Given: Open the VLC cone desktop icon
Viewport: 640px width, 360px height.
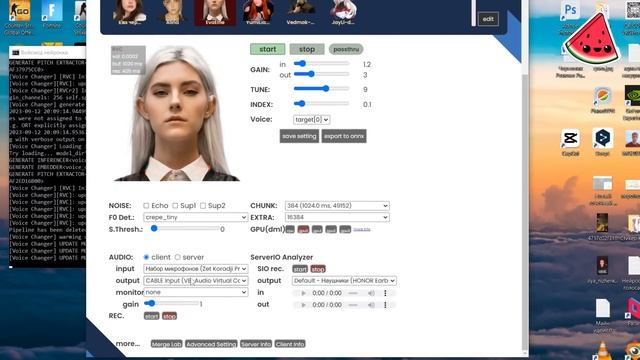Looking at the screenshot, I should [602, 351].
